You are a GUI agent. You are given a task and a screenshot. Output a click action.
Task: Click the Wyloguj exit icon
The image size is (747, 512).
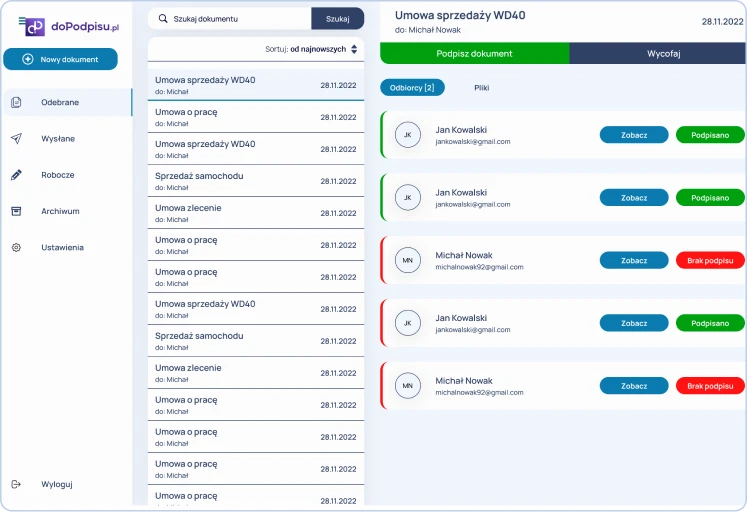[16, 484]
